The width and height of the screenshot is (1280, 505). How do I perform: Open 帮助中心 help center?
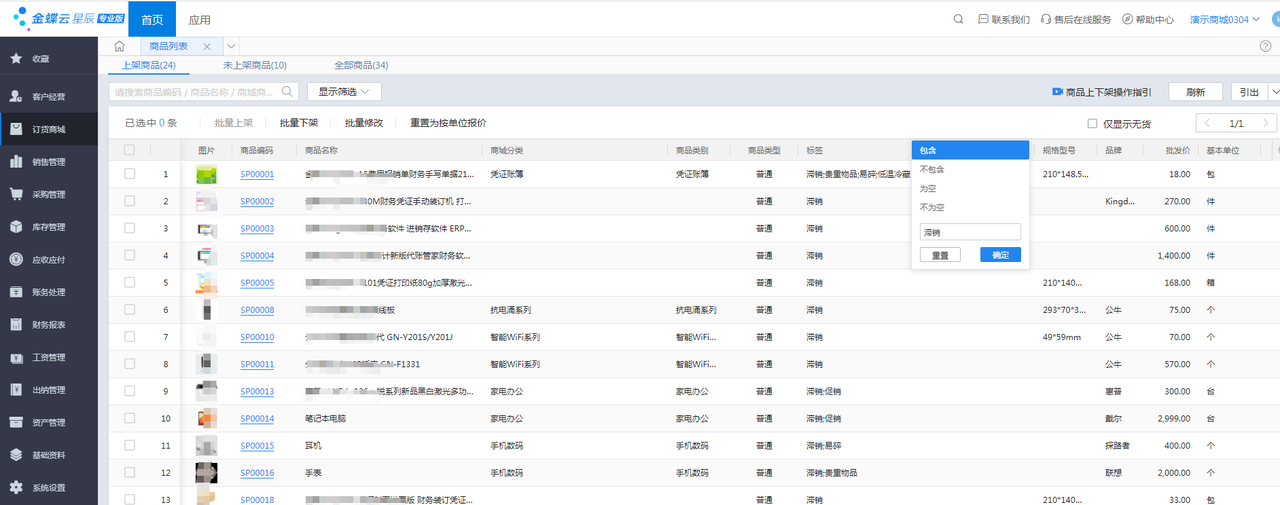1147,19
